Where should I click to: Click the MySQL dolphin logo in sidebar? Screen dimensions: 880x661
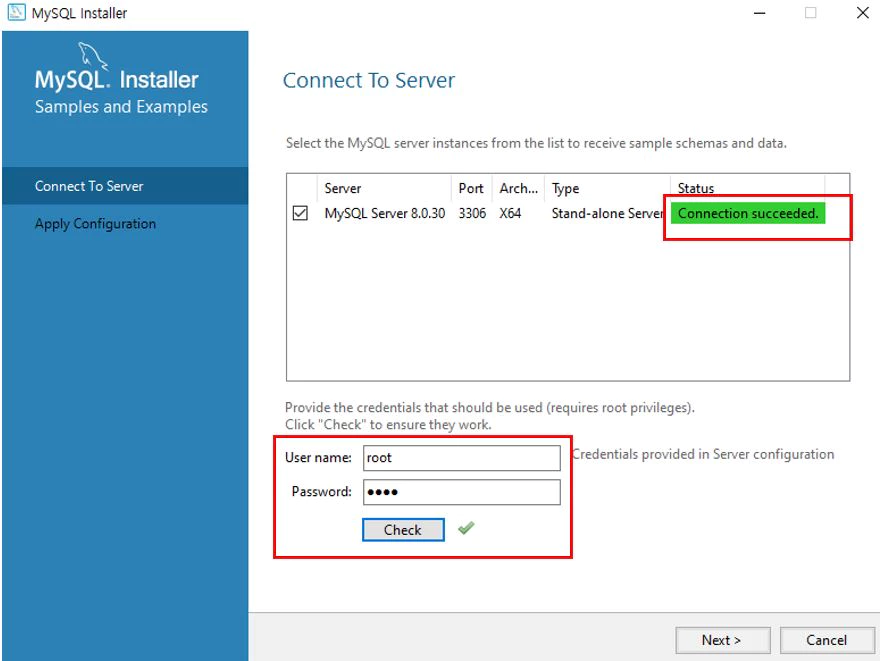tap(93, 56)
